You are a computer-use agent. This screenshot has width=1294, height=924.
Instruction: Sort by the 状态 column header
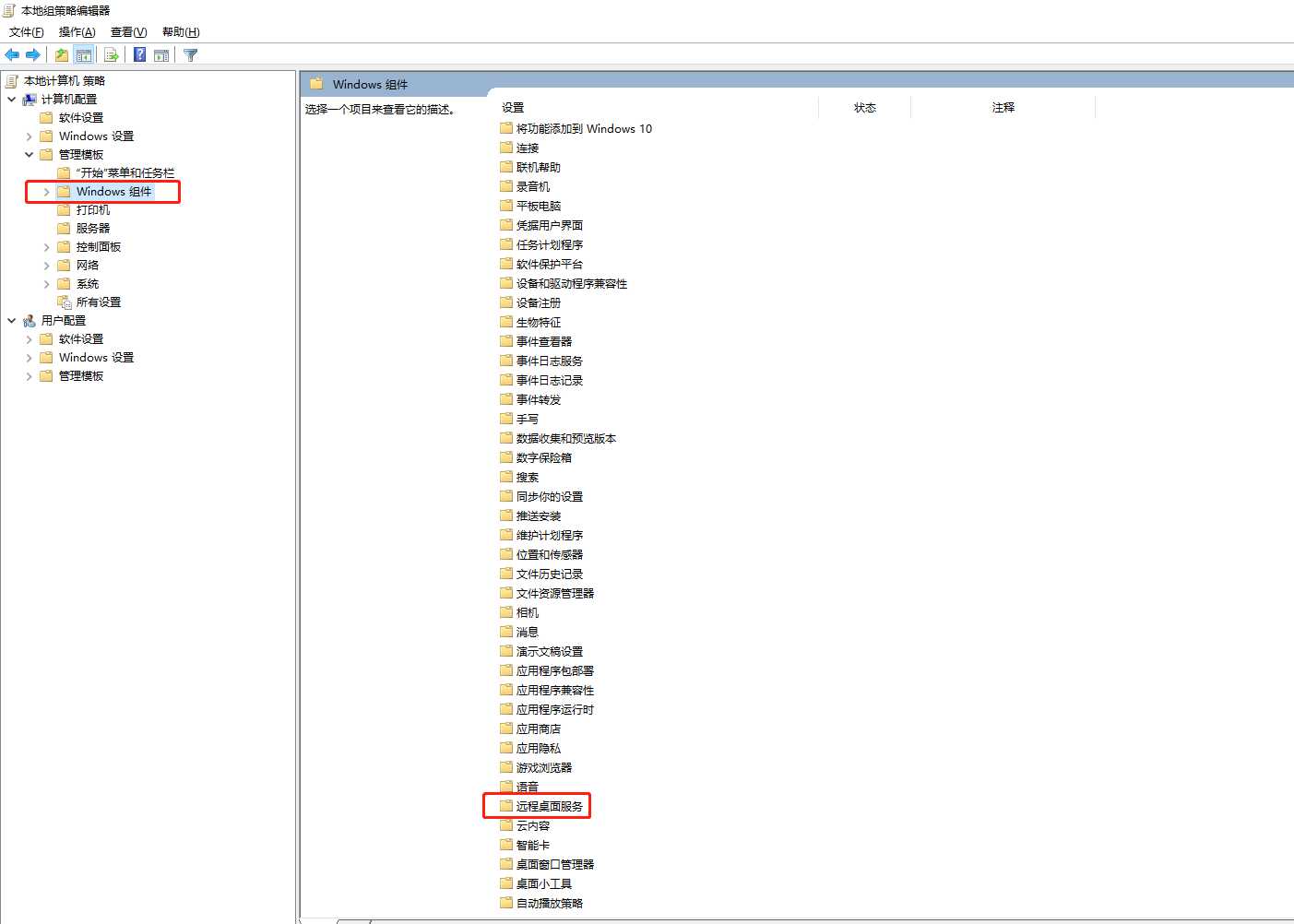point(865,108)
